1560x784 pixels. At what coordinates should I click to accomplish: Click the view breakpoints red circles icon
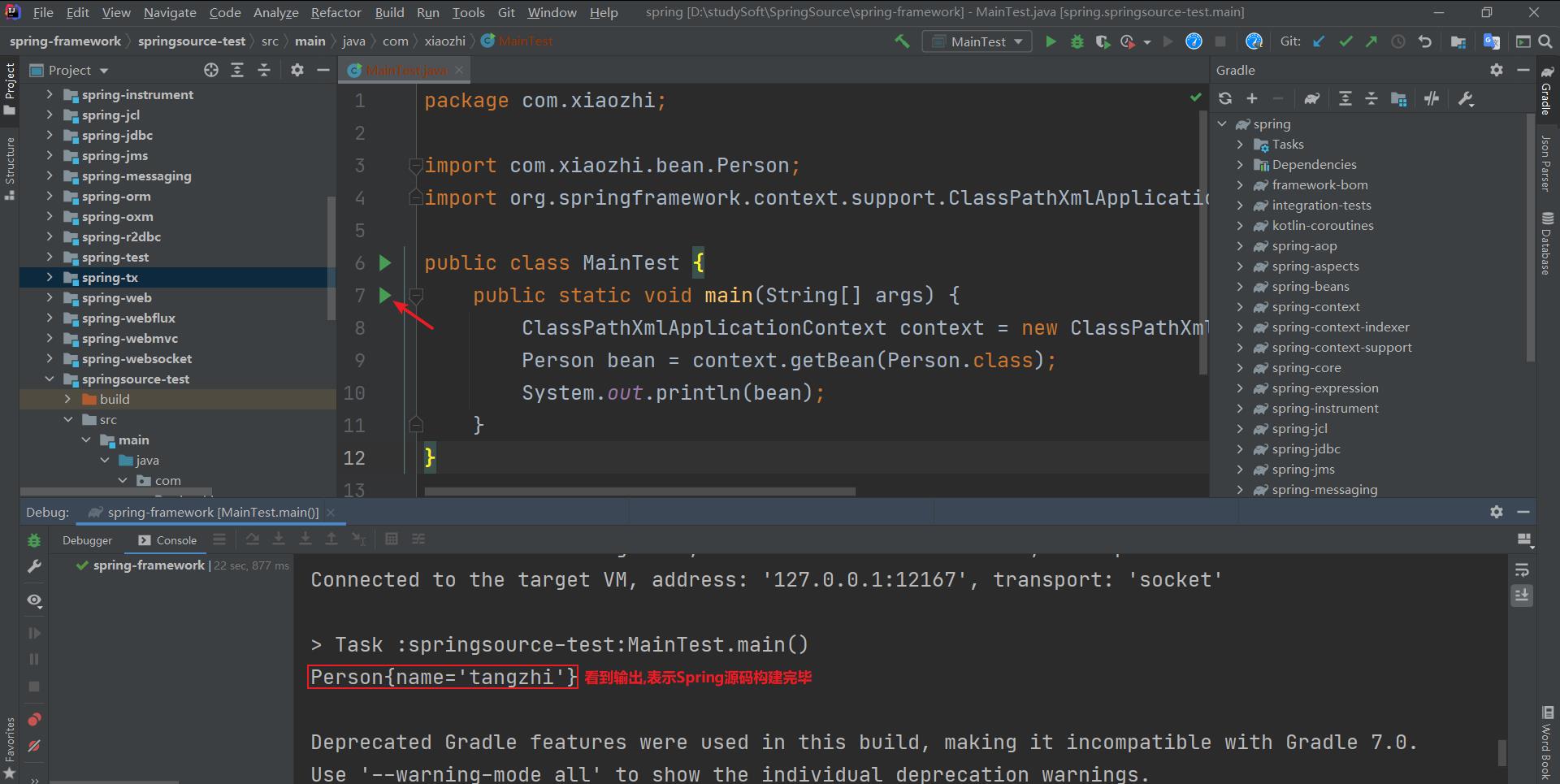point(34,719)
